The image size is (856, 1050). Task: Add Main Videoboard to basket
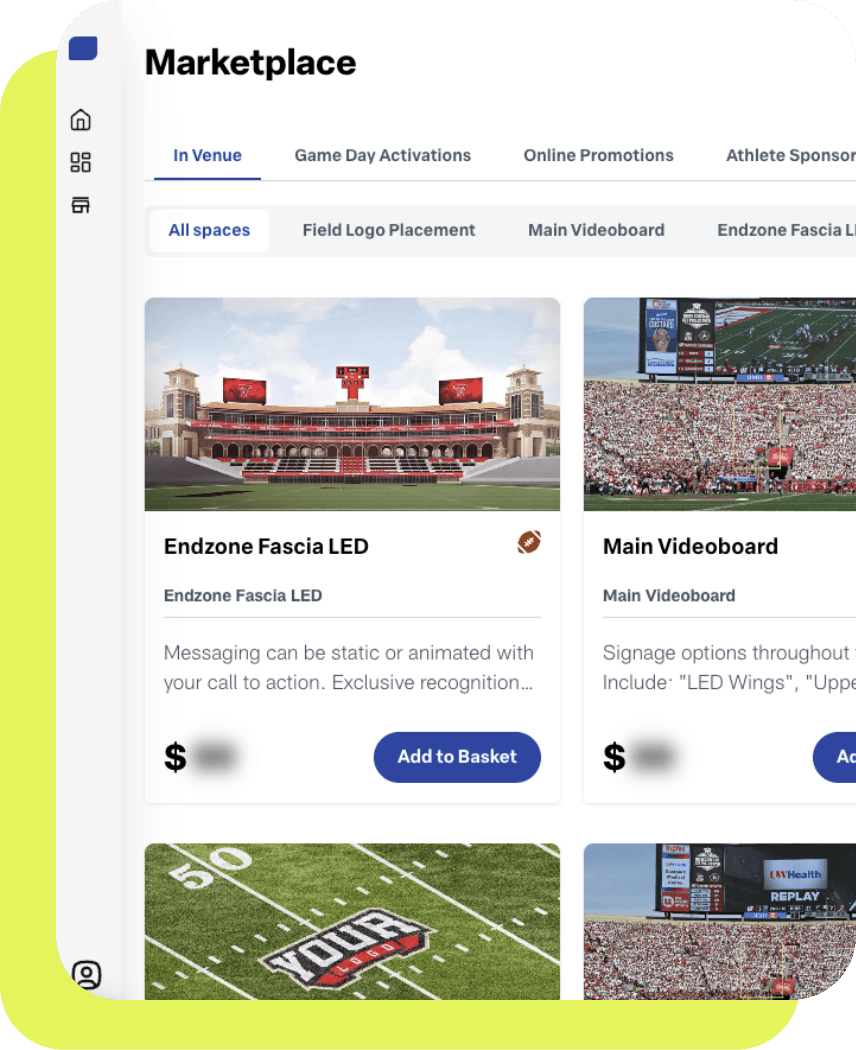pyautogui.click(x=835, y=757)
